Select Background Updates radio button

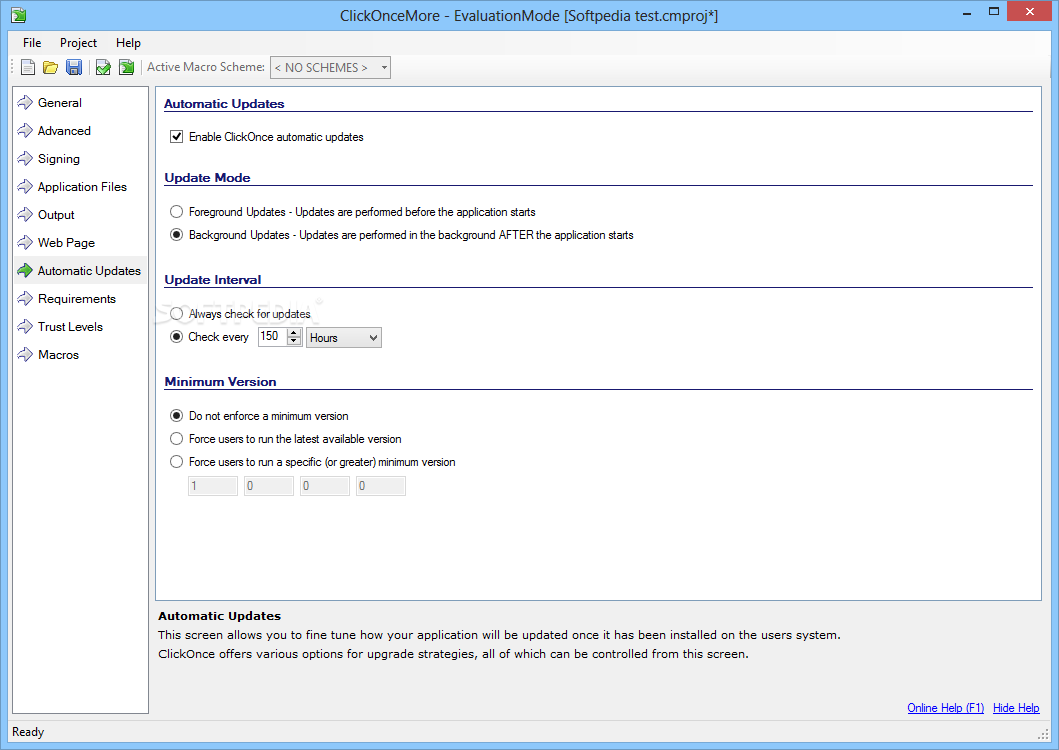(176, 234)
